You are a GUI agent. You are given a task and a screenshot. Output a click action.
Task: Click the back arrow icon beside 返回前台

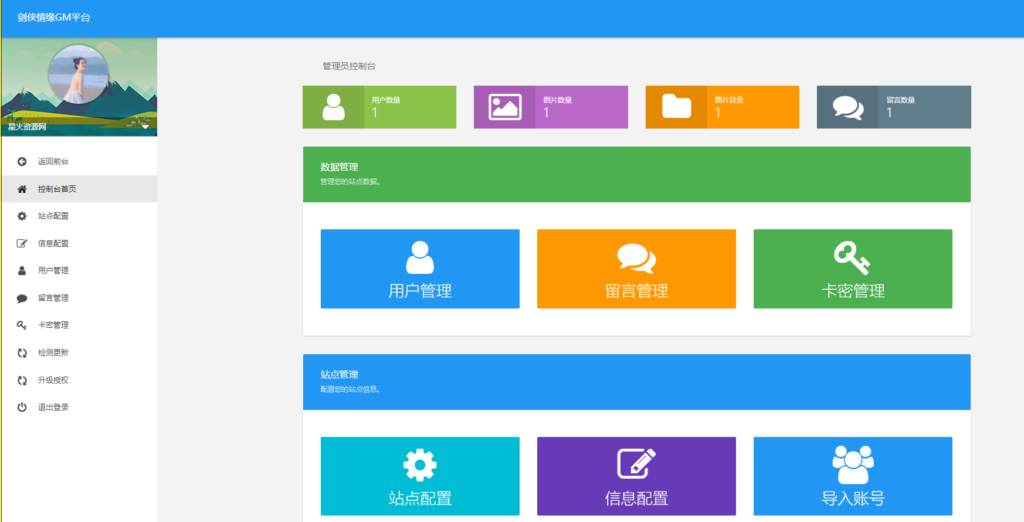coord(22,161)
